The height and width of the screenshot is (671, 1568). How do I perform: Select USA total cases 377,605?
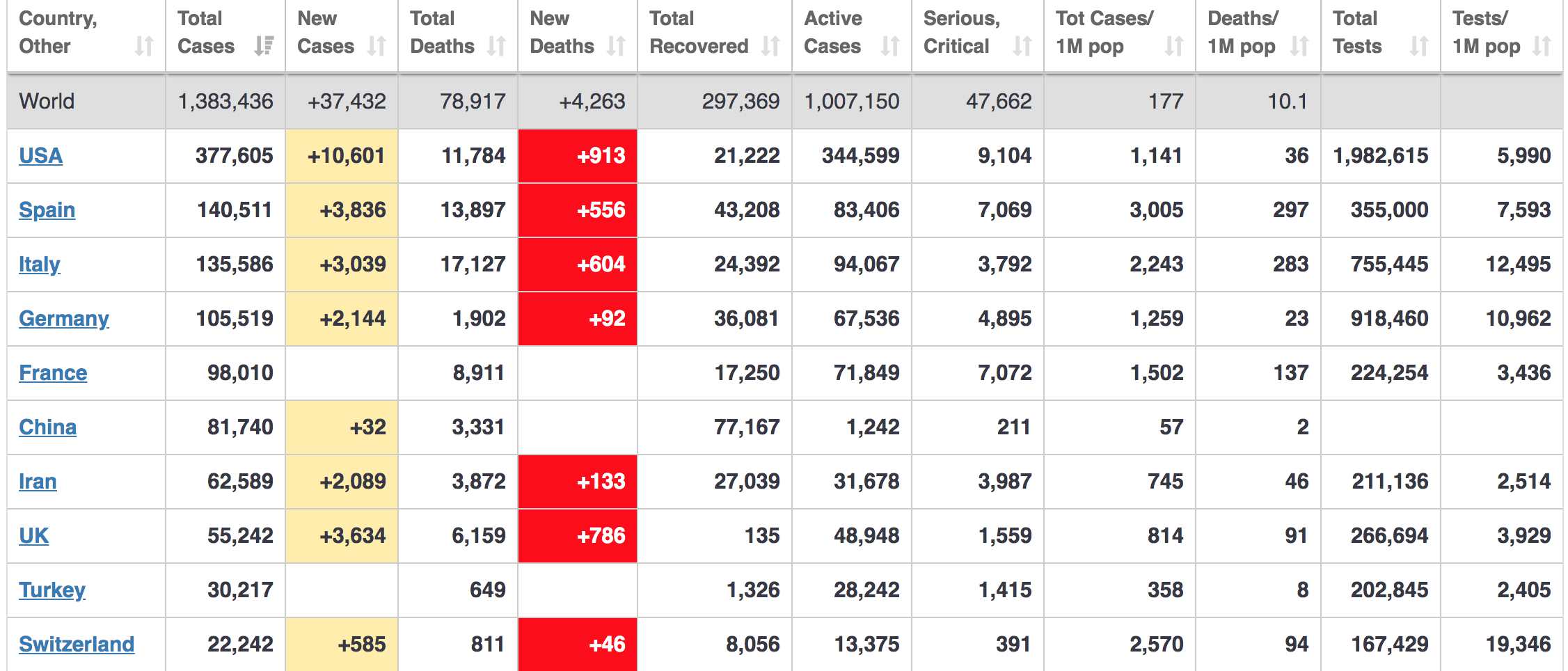click(x=235, y=155)
